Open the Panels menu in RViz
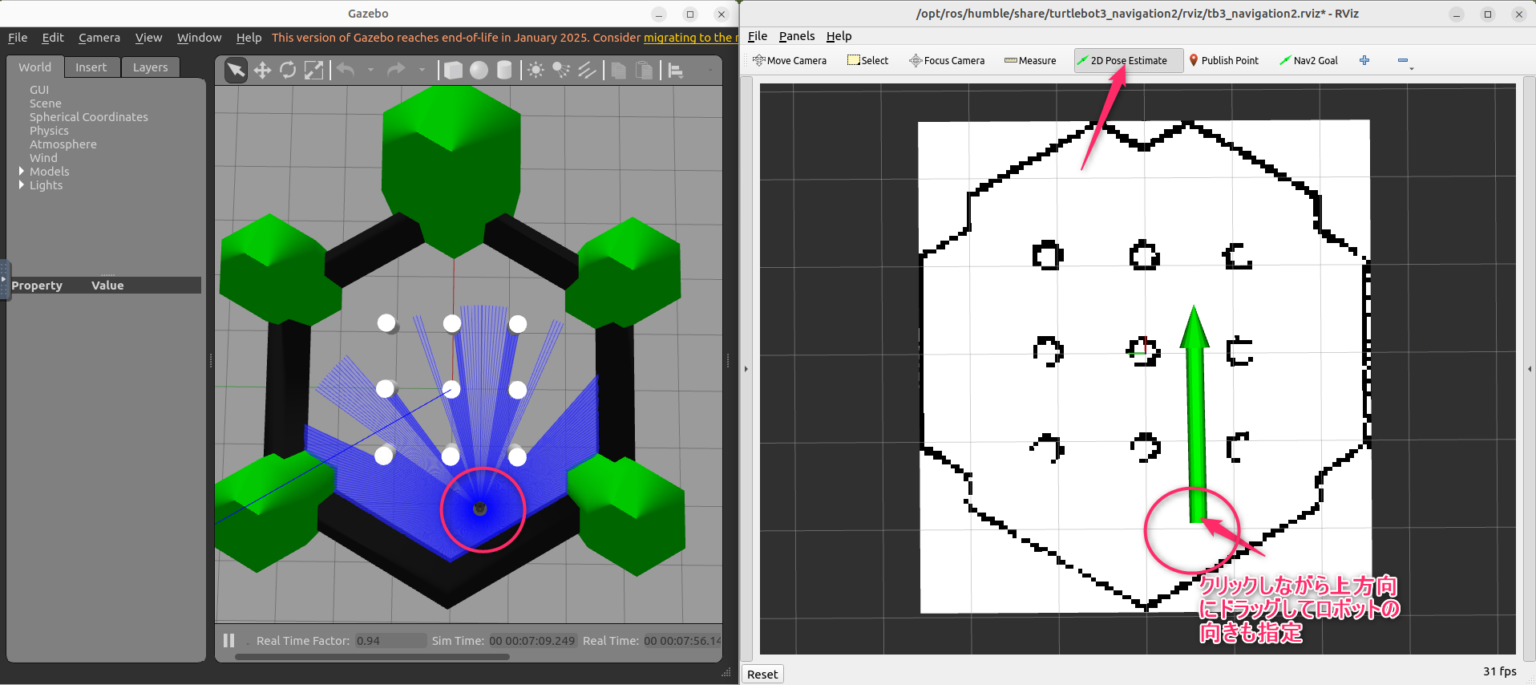Image resolution: width=1536 pixels, height=685 pixels. pos(796,36)
